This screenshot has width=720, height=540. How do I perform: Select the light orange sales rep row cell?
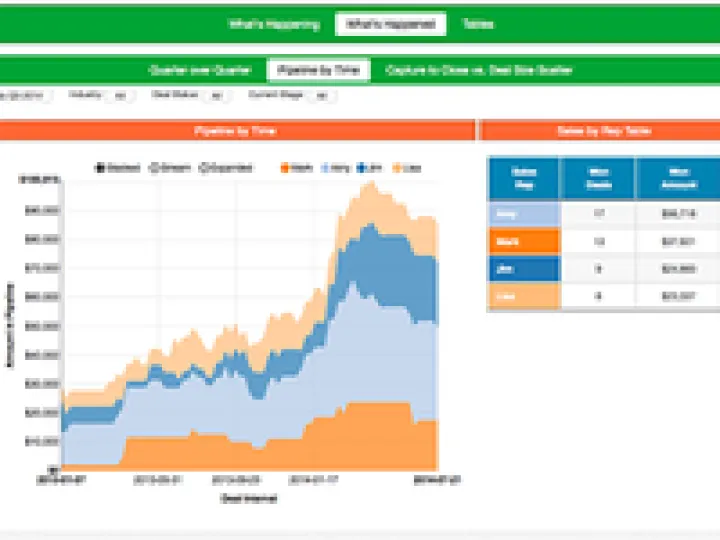[524, 296]
